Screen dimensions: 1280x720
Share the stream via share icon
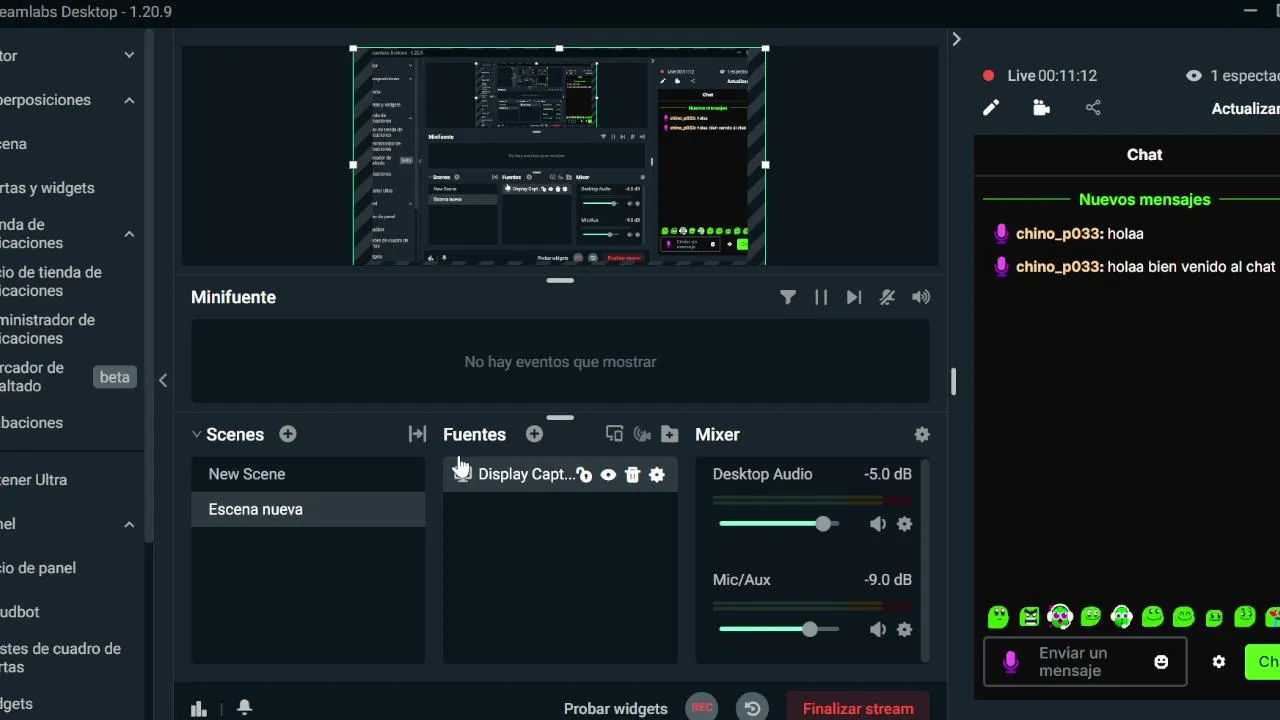pos(1093,108)
